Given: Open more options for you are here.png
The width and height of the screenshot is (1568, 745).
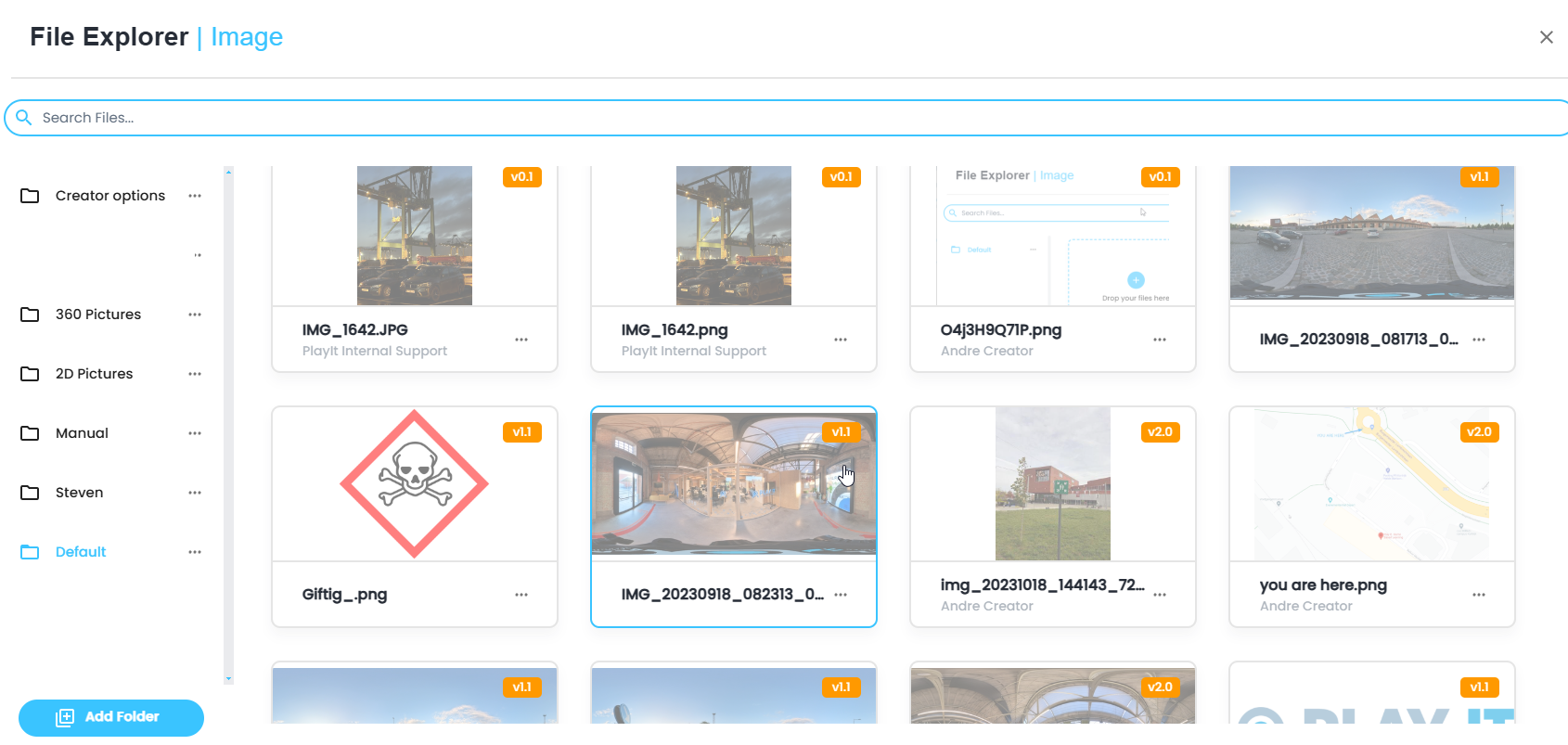Looking at the screenshot, I should (x=1479, y=595).
